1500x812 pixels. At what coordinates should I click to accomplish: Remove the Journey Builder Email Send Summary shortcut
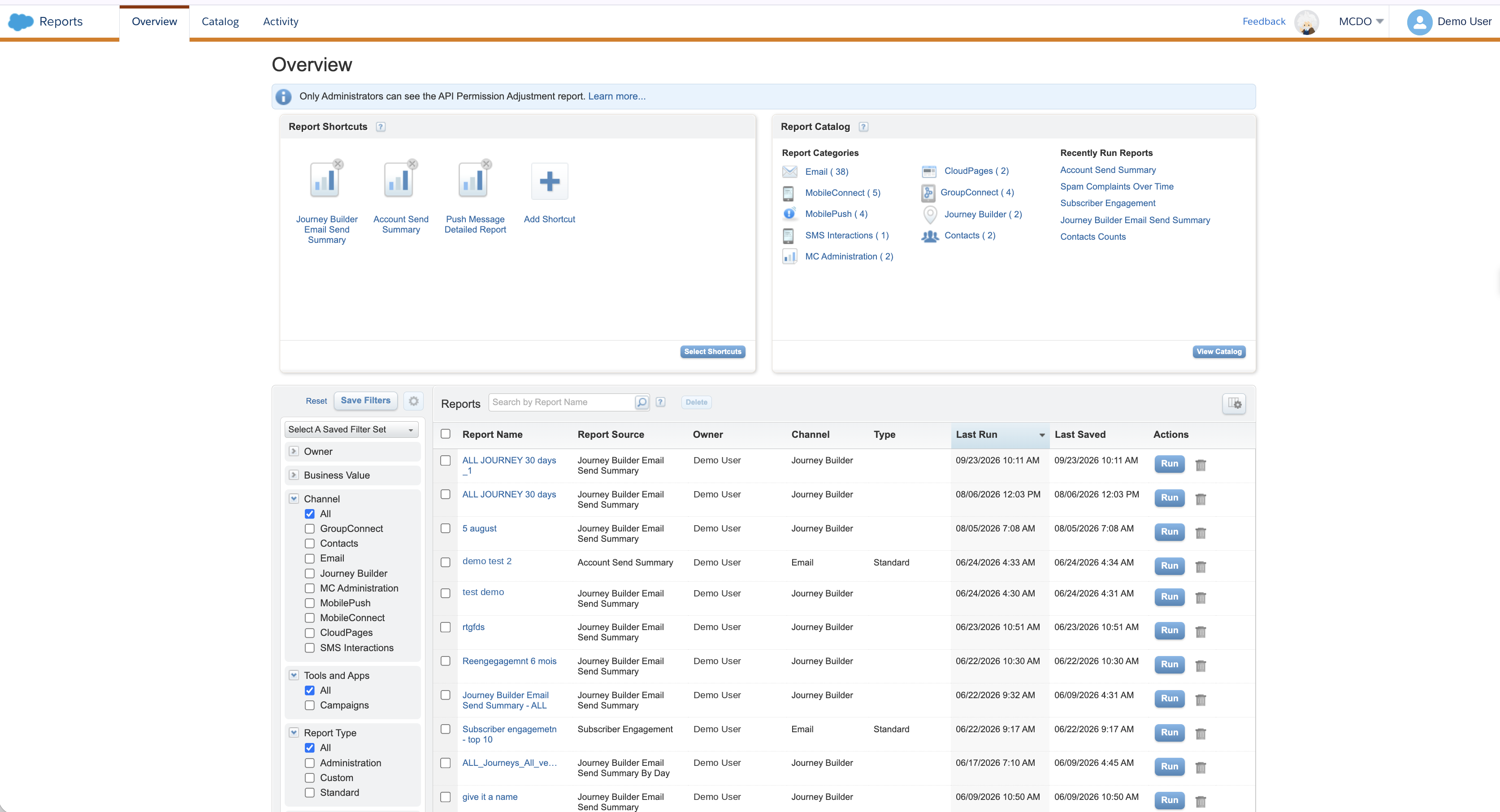[x=338, y=164]
